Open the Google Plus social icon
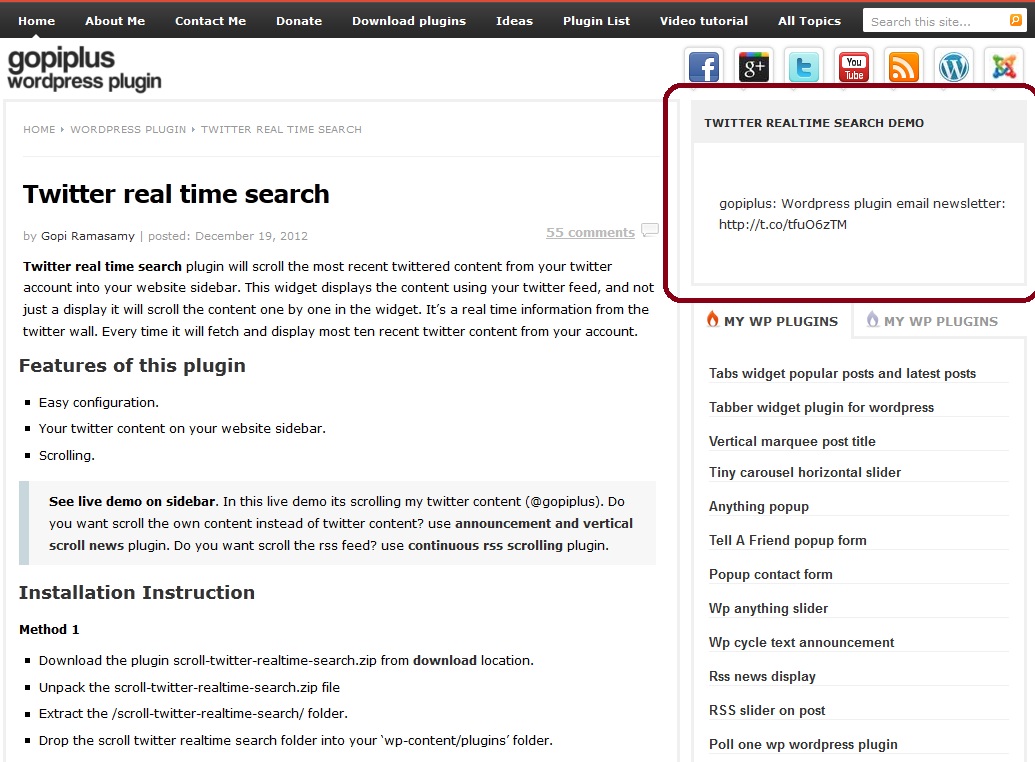The image size is (1035, 762). click(x=754, y=67)
